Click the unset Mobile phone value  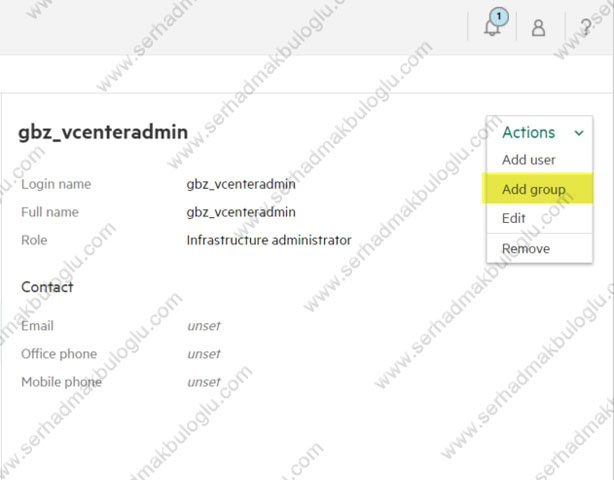(204, 382)
